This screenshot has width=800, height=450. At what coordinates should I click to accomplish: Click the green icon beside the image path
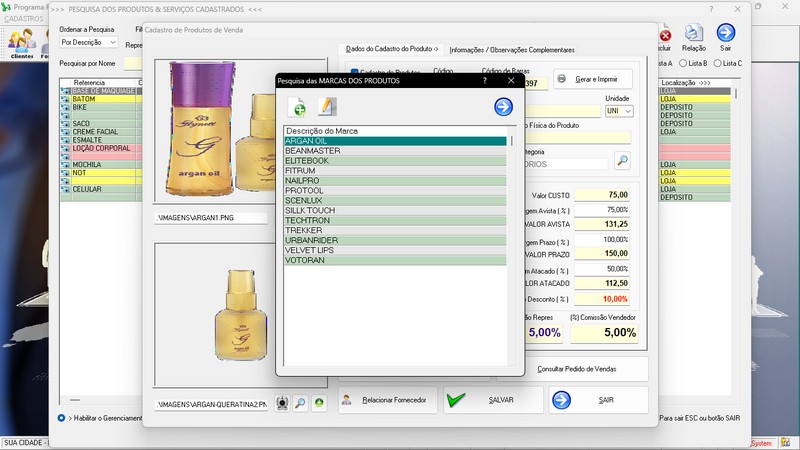pos(319,403)
